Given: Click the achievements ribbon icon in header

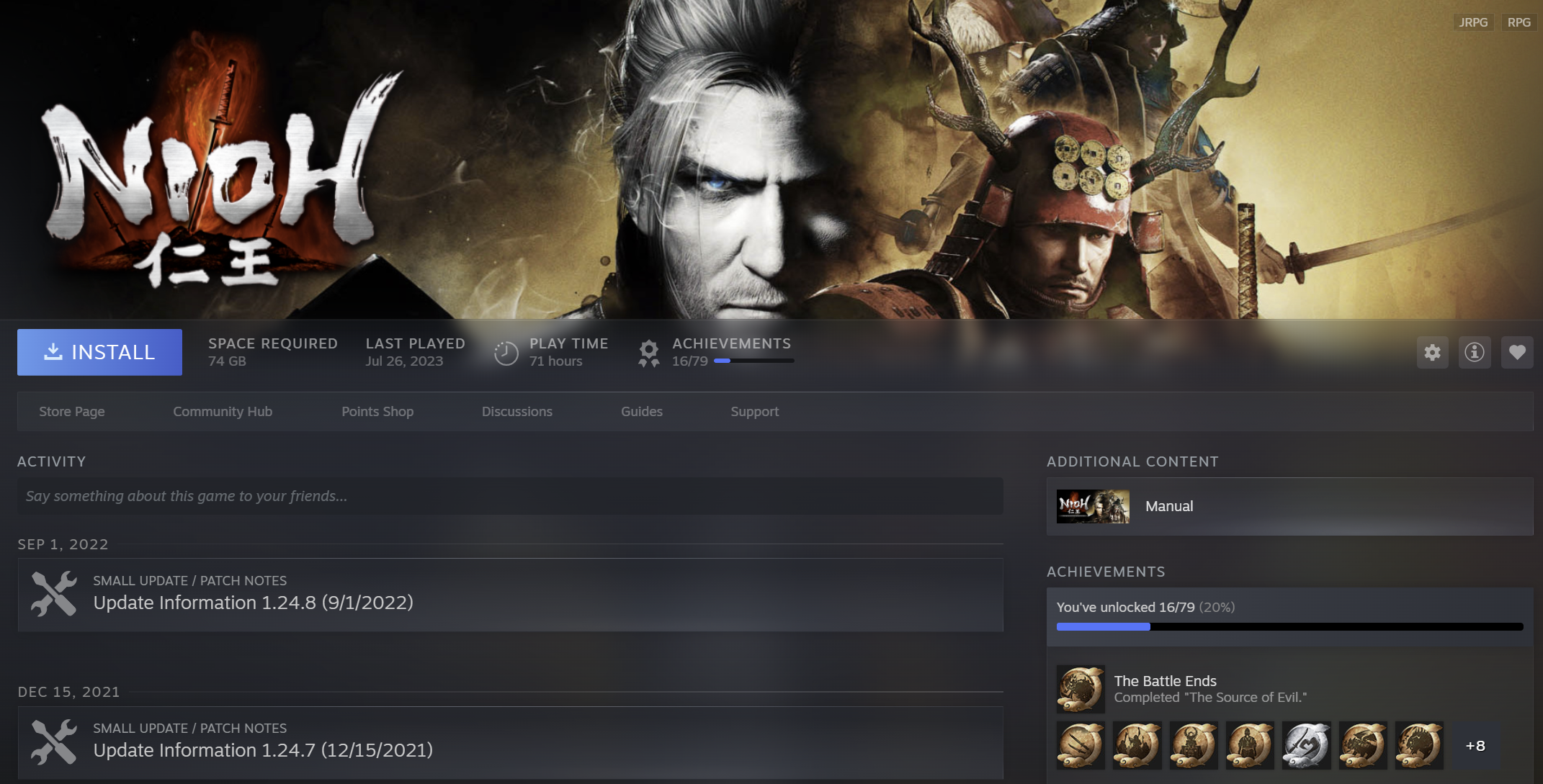Looking at the screenshot, I should point(648,353).
